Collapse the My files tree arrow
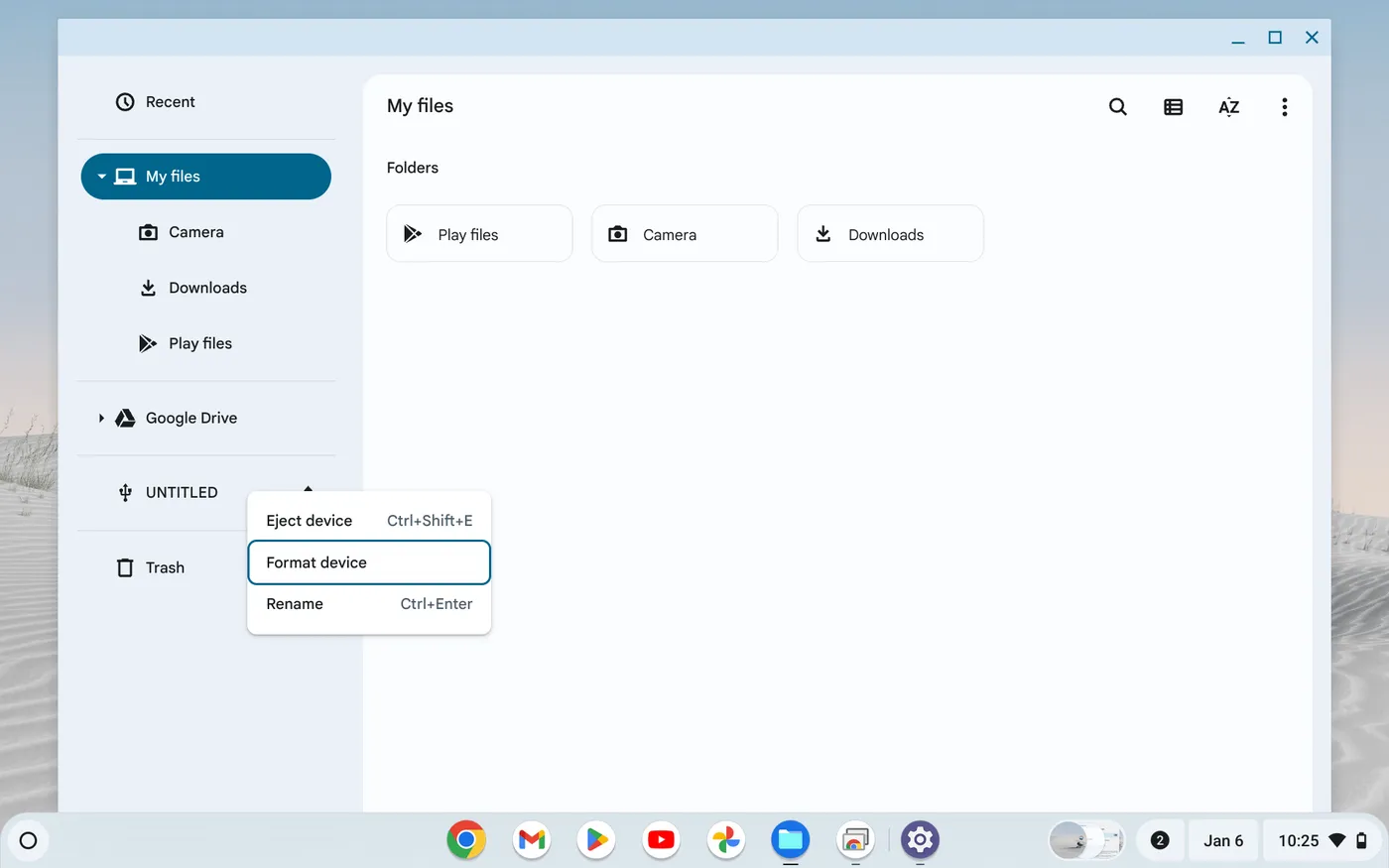Screen dimensions: 1389x868 (101, 177)
